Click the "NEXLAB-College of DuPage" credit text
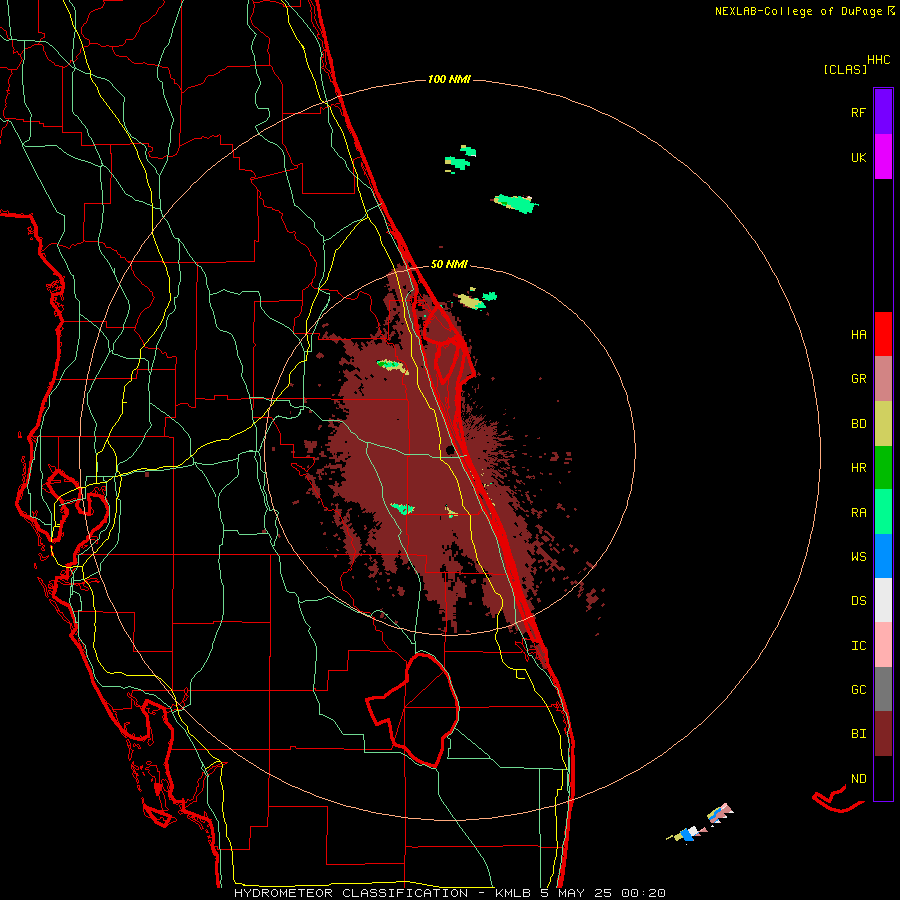This screenshot has width=900, height=900. coord(798,11)
